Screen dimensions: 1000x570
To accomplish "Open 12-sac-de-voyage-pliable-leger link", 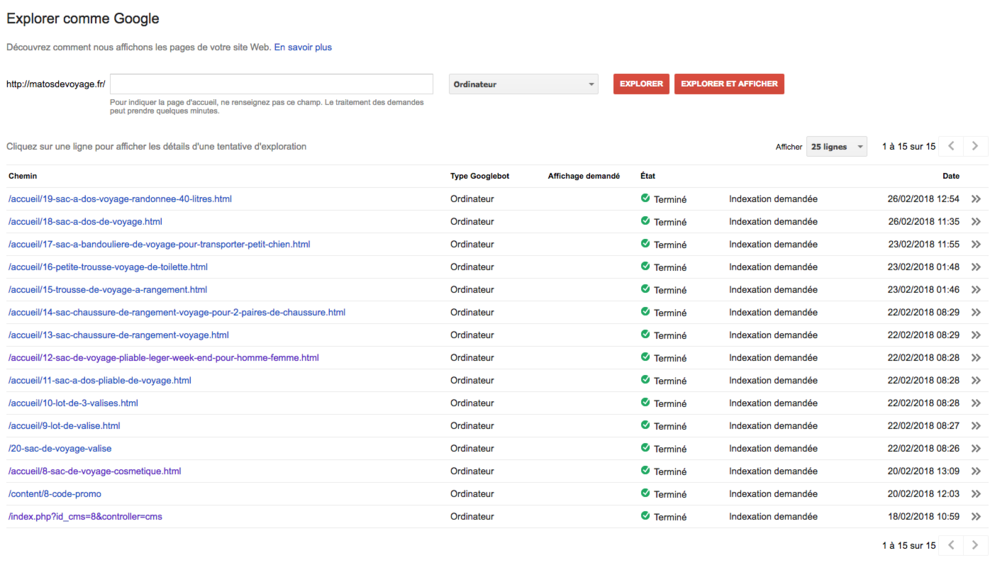I will click(163, 358).
